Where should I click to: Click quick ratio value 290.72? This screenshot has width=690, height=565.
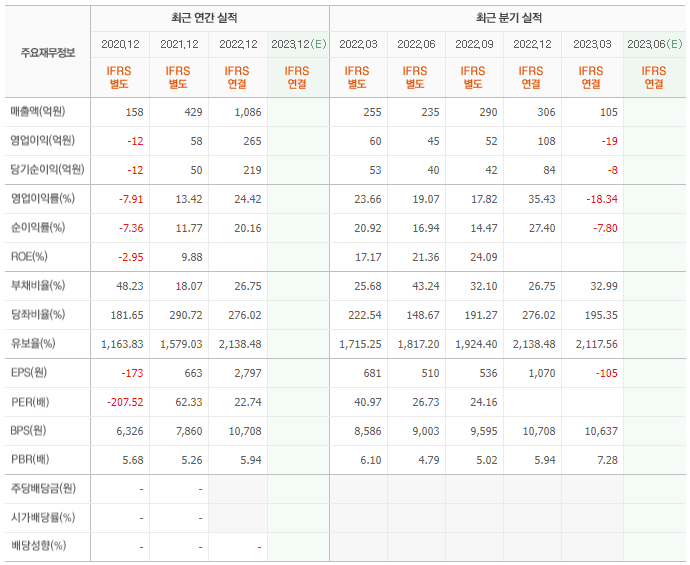[186, 316]
